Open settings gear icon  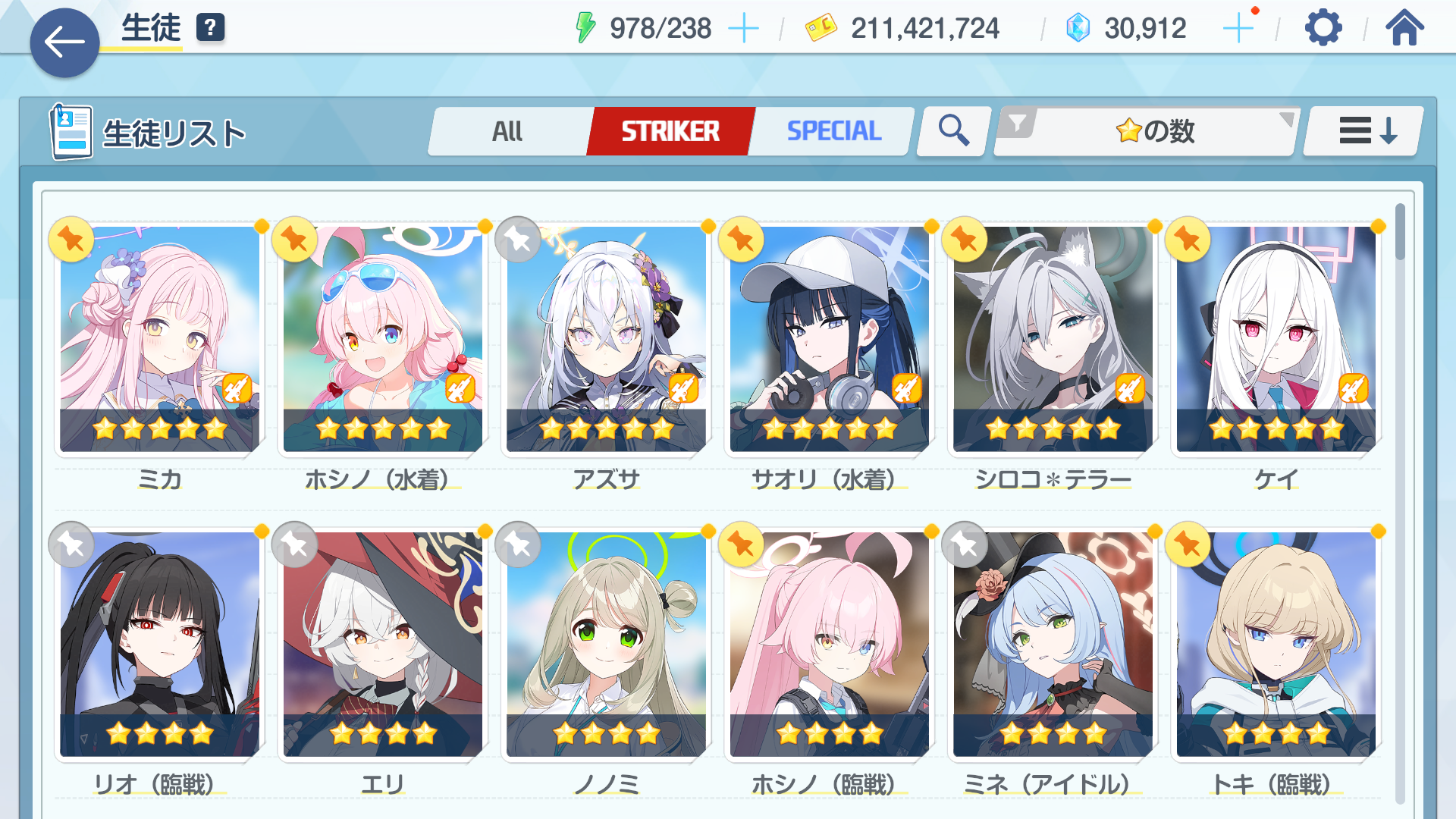coord(1323,29)
